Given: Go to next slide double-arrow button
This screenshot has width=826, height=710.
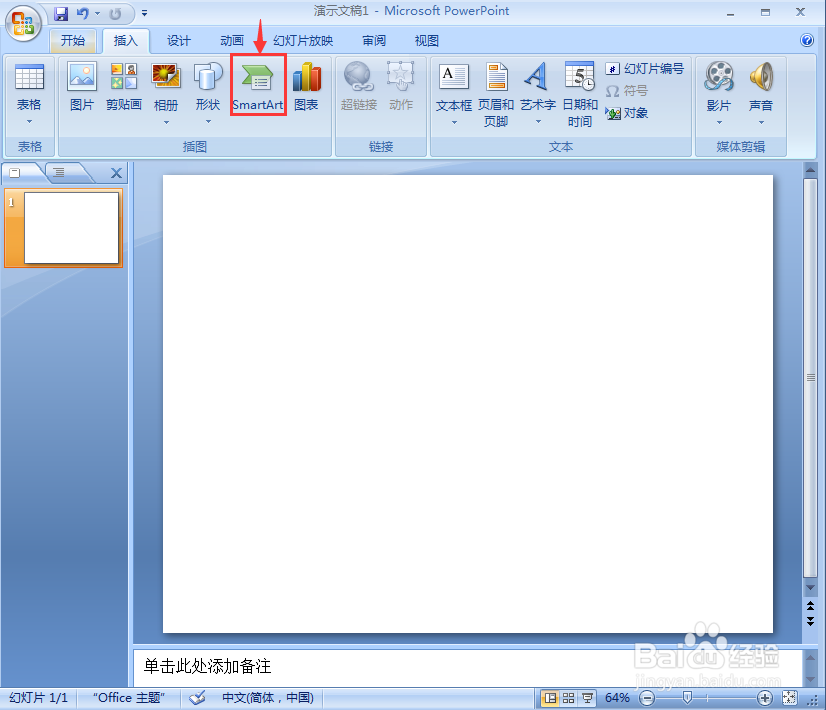Looking at the screenshot, I should (810, 621).
